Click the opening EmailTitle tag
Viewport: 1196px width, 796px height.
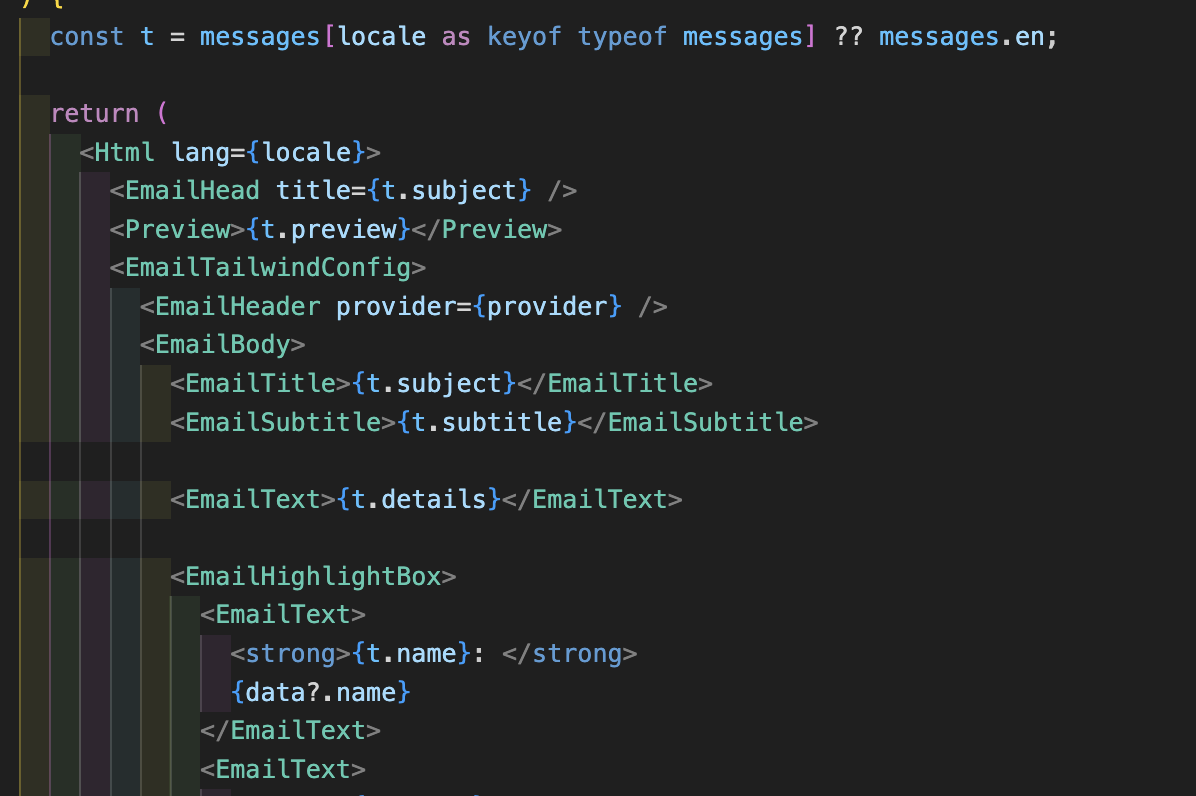[x=260, y=383]
